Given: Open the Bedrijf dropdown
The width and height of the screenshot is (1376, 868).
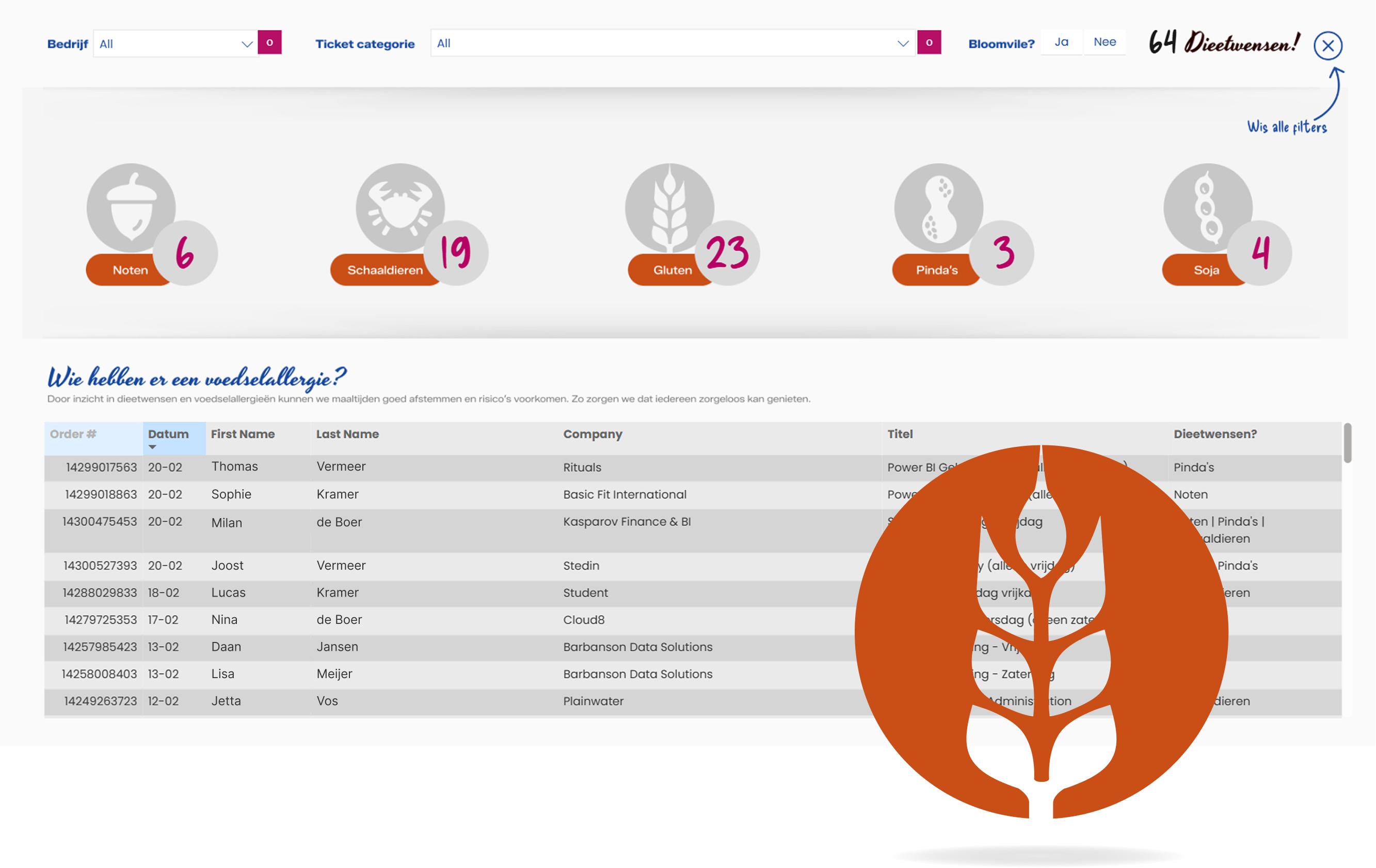Looking at the screenshot, I should [175, 43].
